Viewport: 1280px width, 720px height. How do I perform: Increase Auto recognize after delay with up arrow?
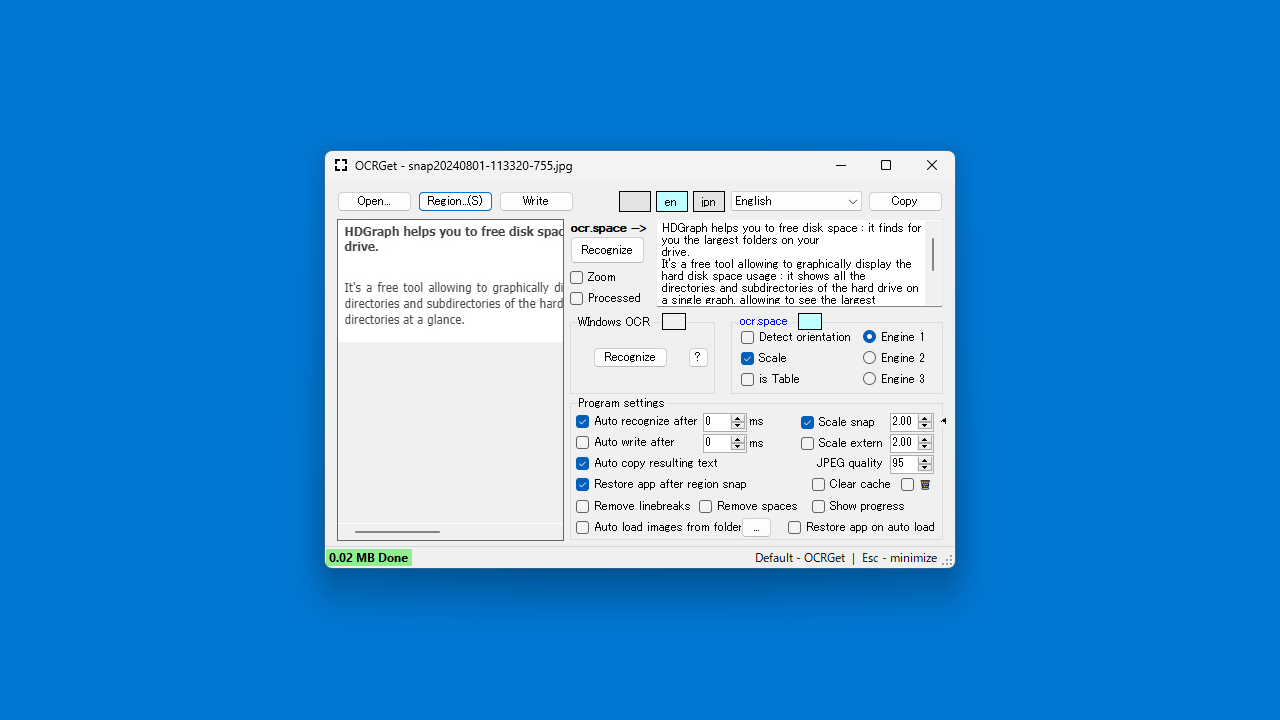click(x=739, y=418)
